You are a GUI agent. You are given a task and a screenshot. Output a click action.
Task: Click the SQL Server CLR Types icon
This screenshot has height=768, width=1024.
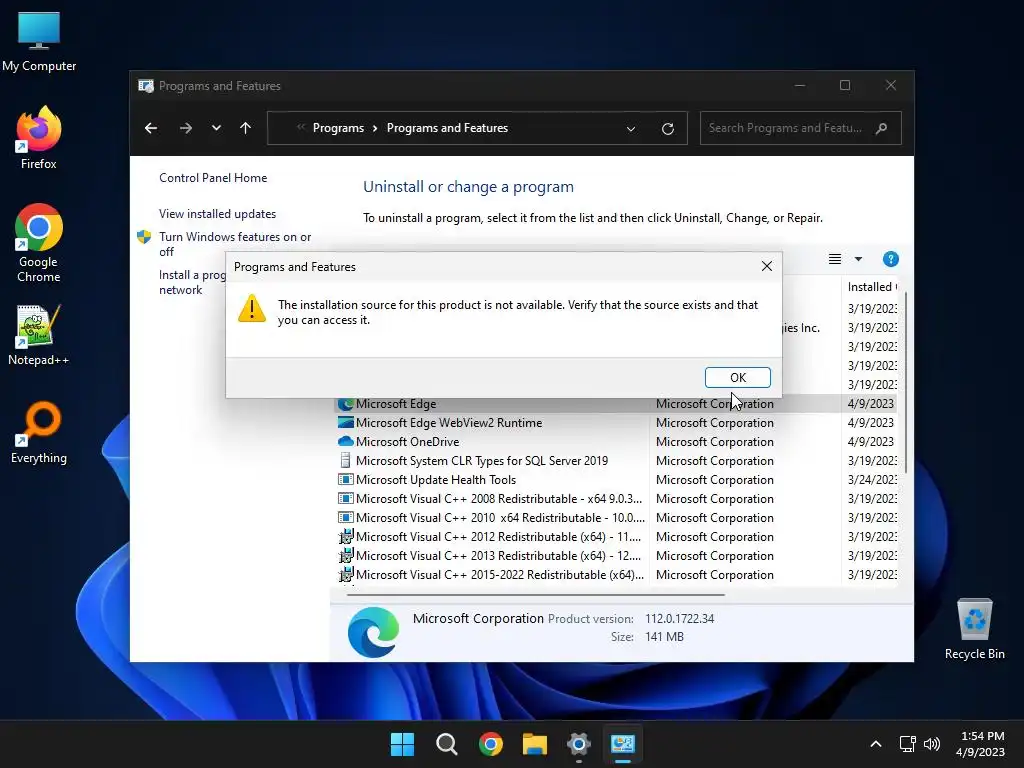click(345, 460)
